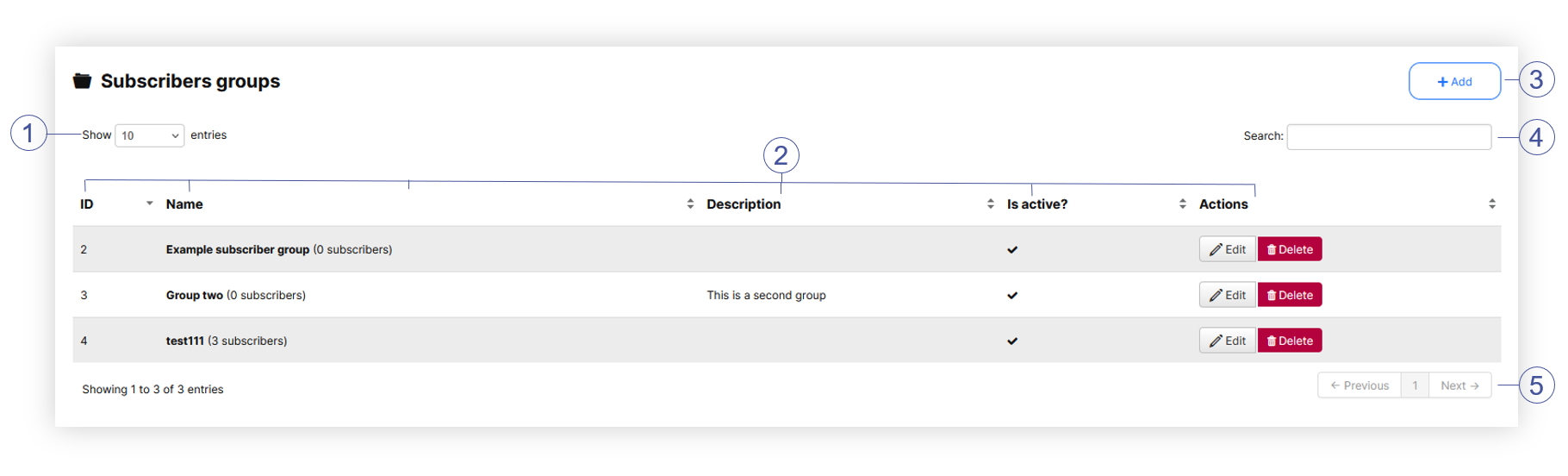Select page 1 in pagination
Image resolution: width=1568 pixels, height=476 pixels.
click(x=1415, y=385)
